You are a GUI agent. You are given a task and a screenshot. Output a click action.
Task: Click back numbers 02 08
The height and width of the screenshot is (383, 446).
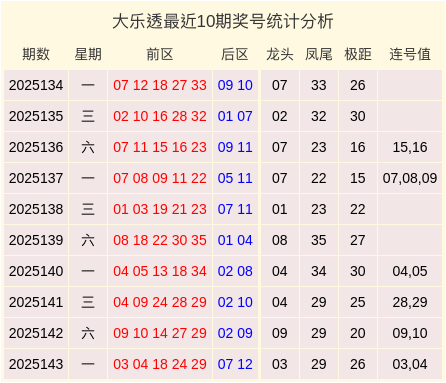coord(235,271)
